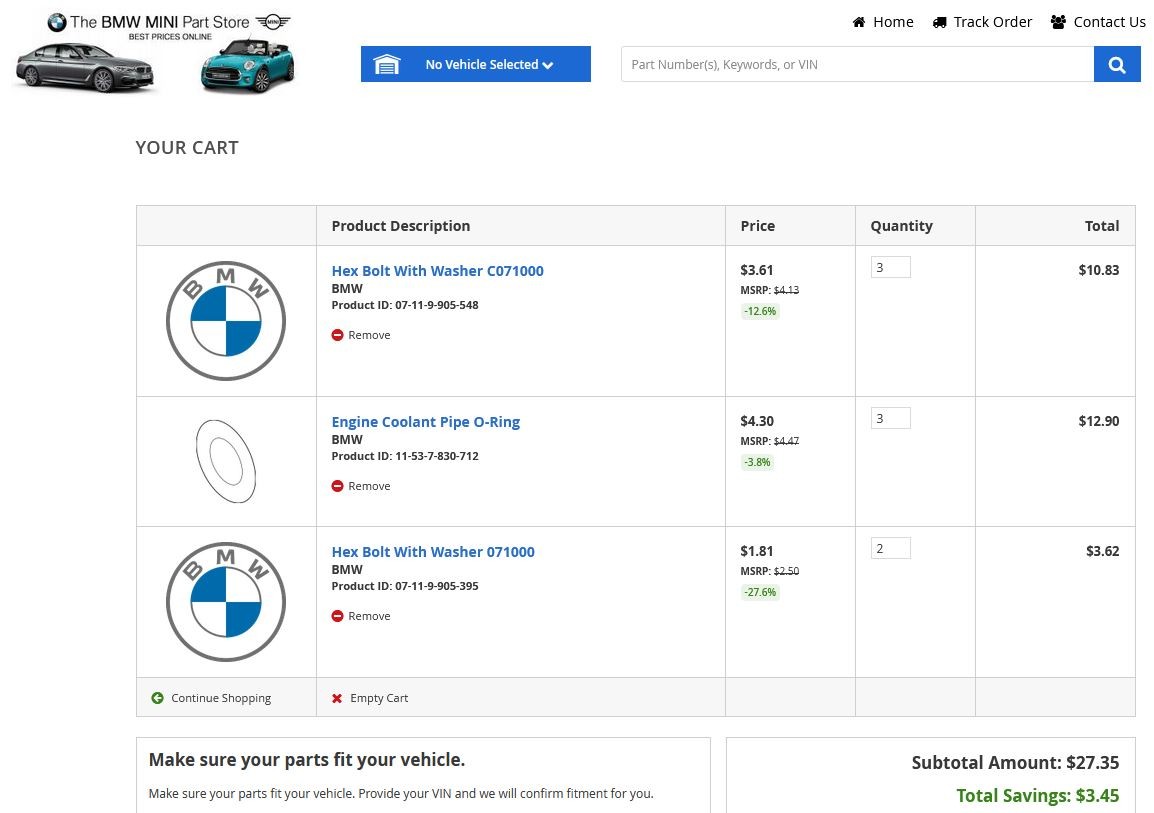Open the No Vehicle Selected dropdown
1154x813 pixels.
488,65
